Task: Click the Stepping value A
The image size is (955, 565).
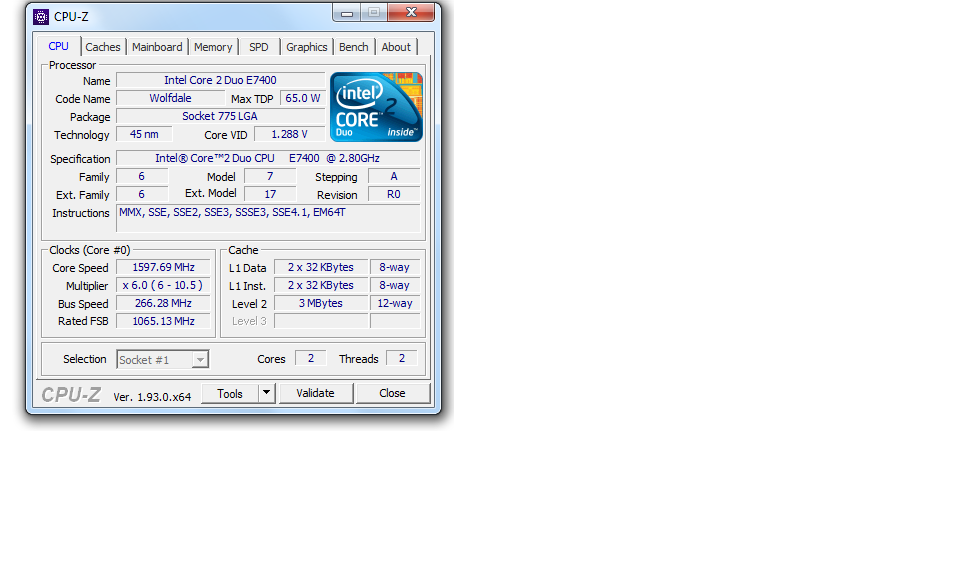Action: tap(394, 177)
